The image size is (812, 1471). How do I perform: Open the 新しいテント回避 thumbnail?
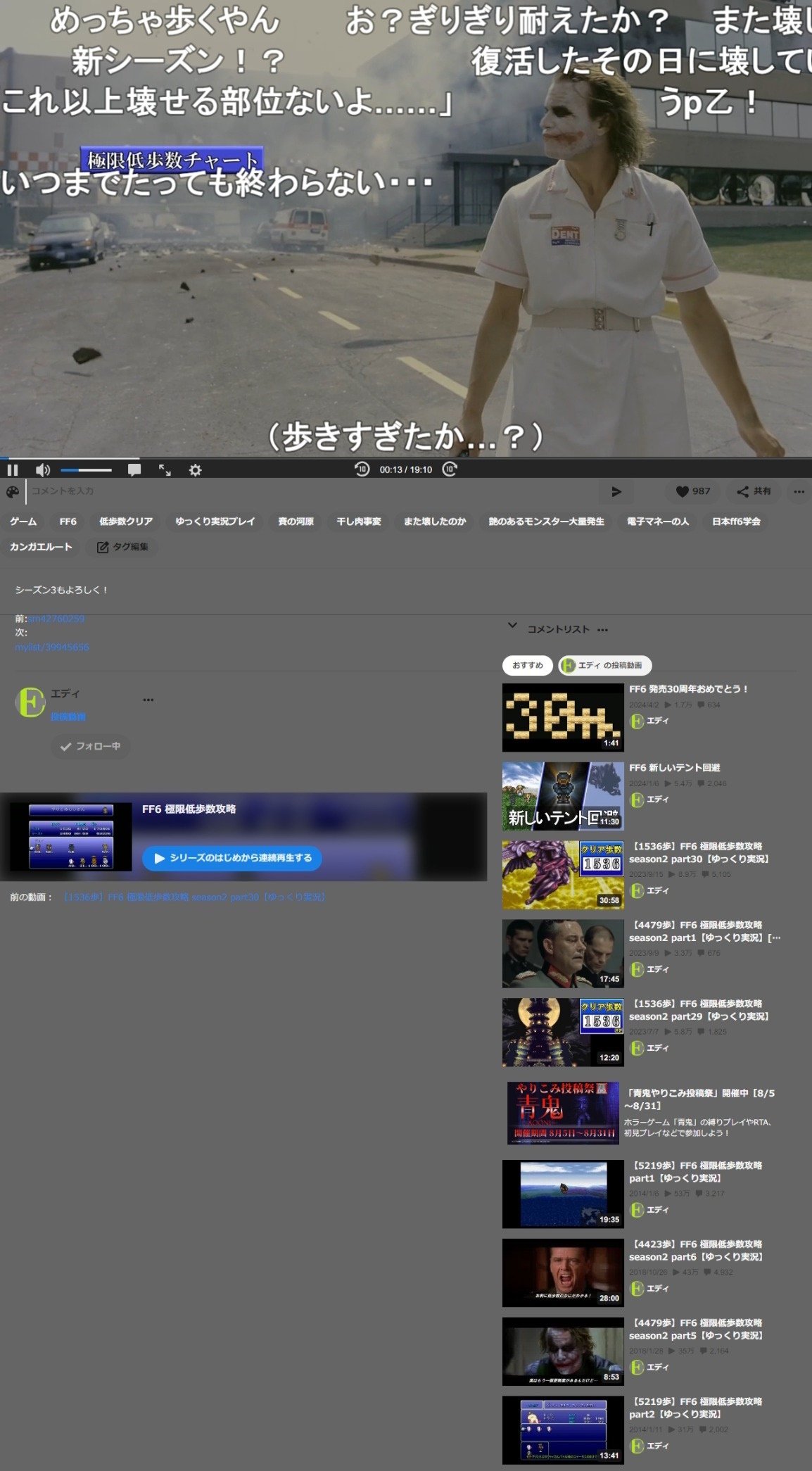tap(563, 796)
